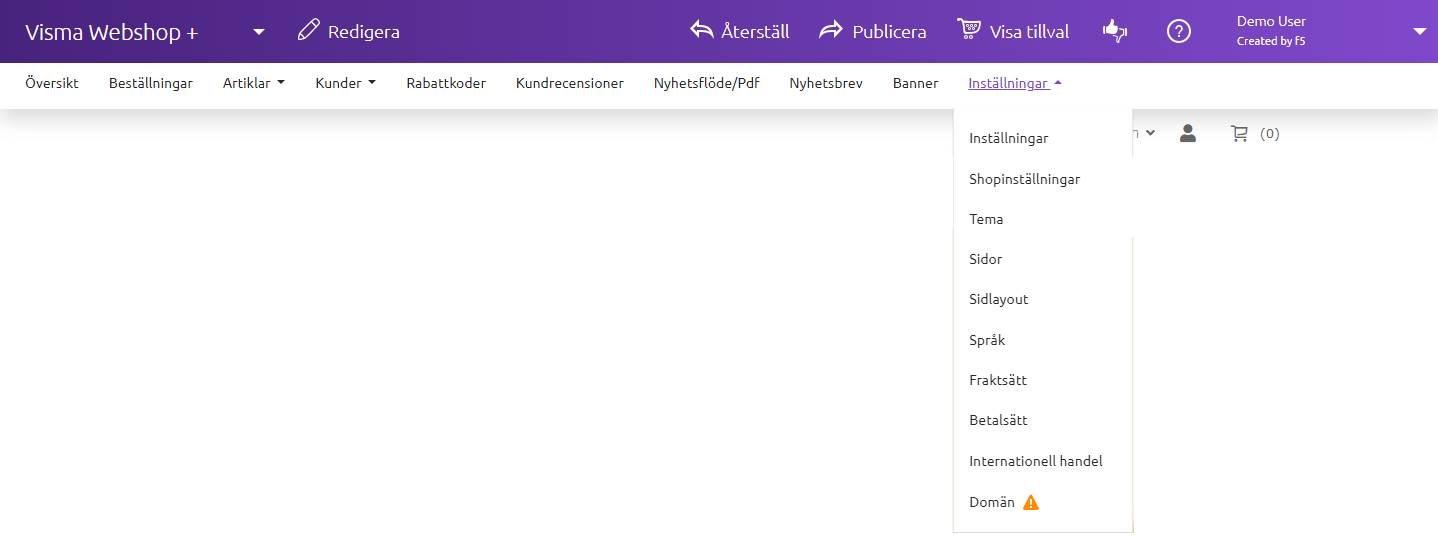Viewport: 1438px width, 538px height.
Task: Expand the Visma Webshop + dropdown arrow
Action: [259, 32]
